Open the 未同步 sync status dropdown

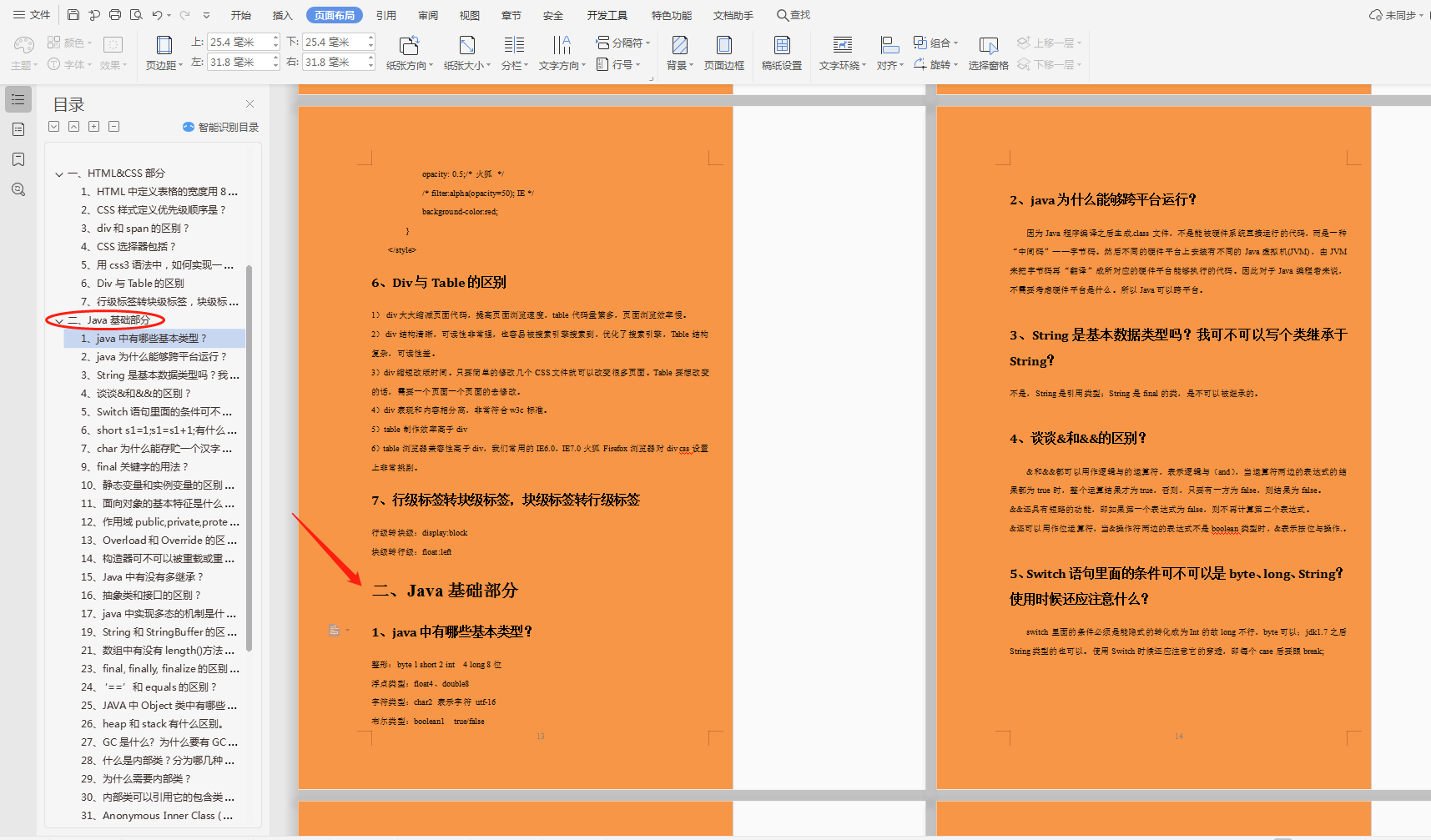click(x=1398, y=15)
